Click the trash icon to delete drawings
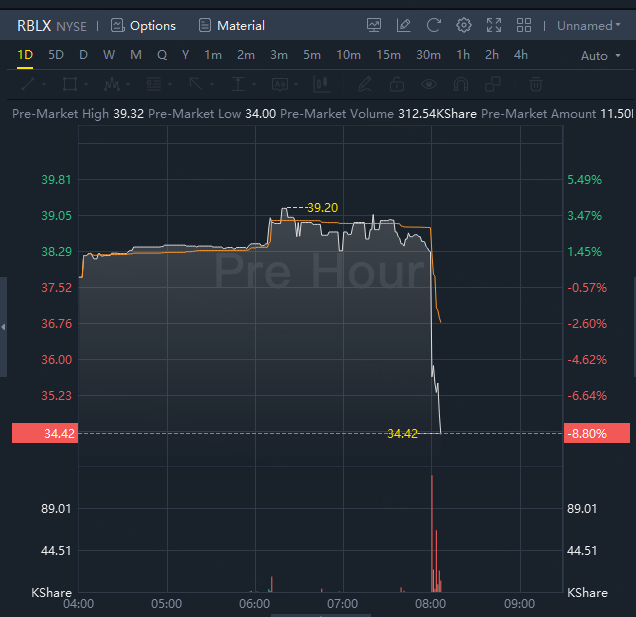This screenshot has width=636, height=617. click(536, 84)
